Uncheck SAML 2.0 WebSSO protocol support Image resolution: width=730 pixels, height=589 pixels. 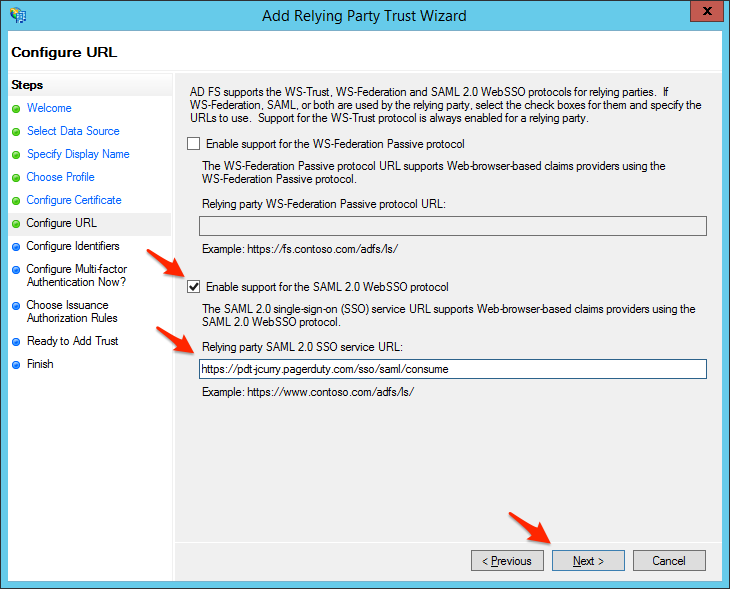click(x=194, y=287)
